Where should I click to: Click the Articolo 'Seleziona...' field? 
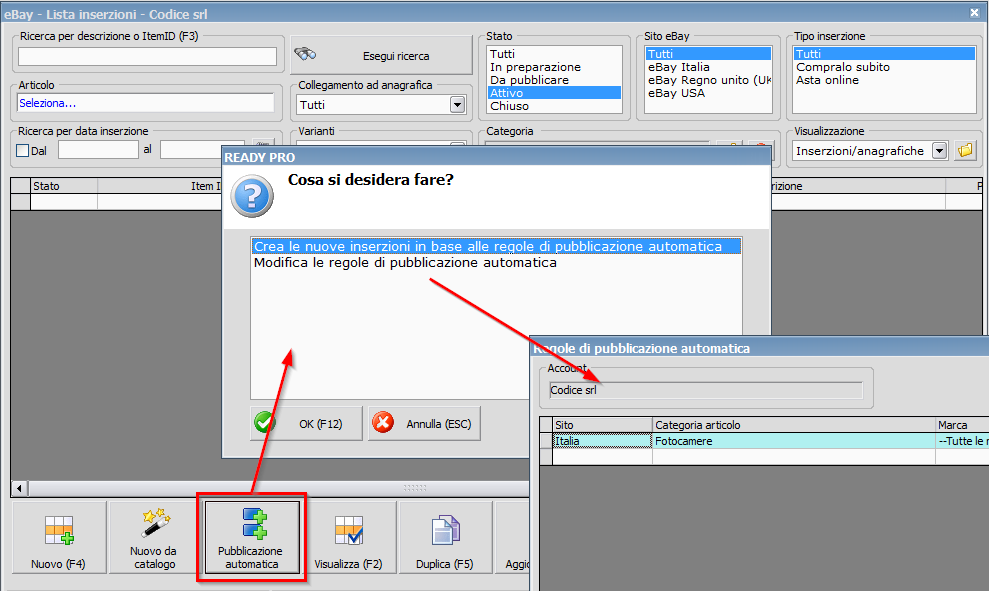[146, 103]
